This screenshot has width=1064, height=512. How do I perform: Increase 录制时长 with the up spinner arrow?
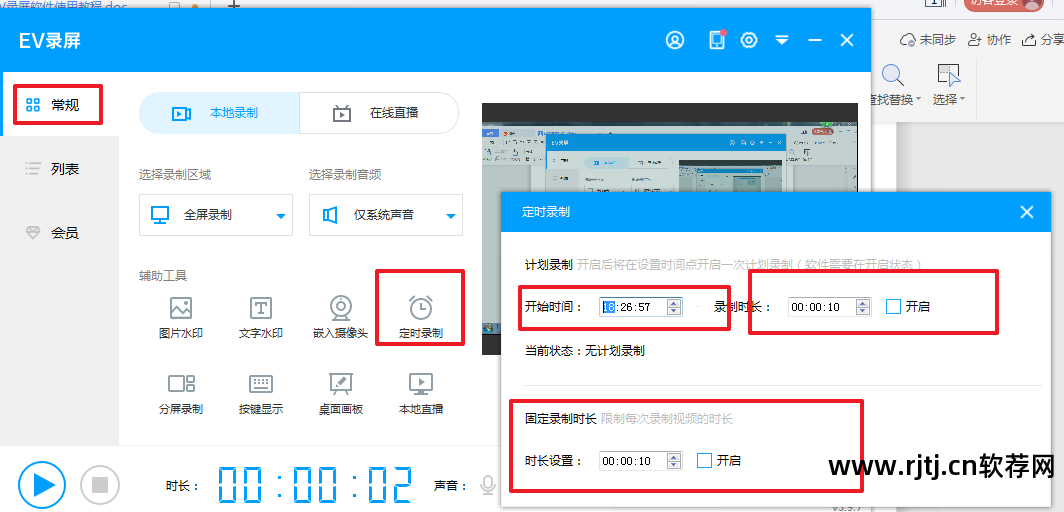click(x=862, y=302)
